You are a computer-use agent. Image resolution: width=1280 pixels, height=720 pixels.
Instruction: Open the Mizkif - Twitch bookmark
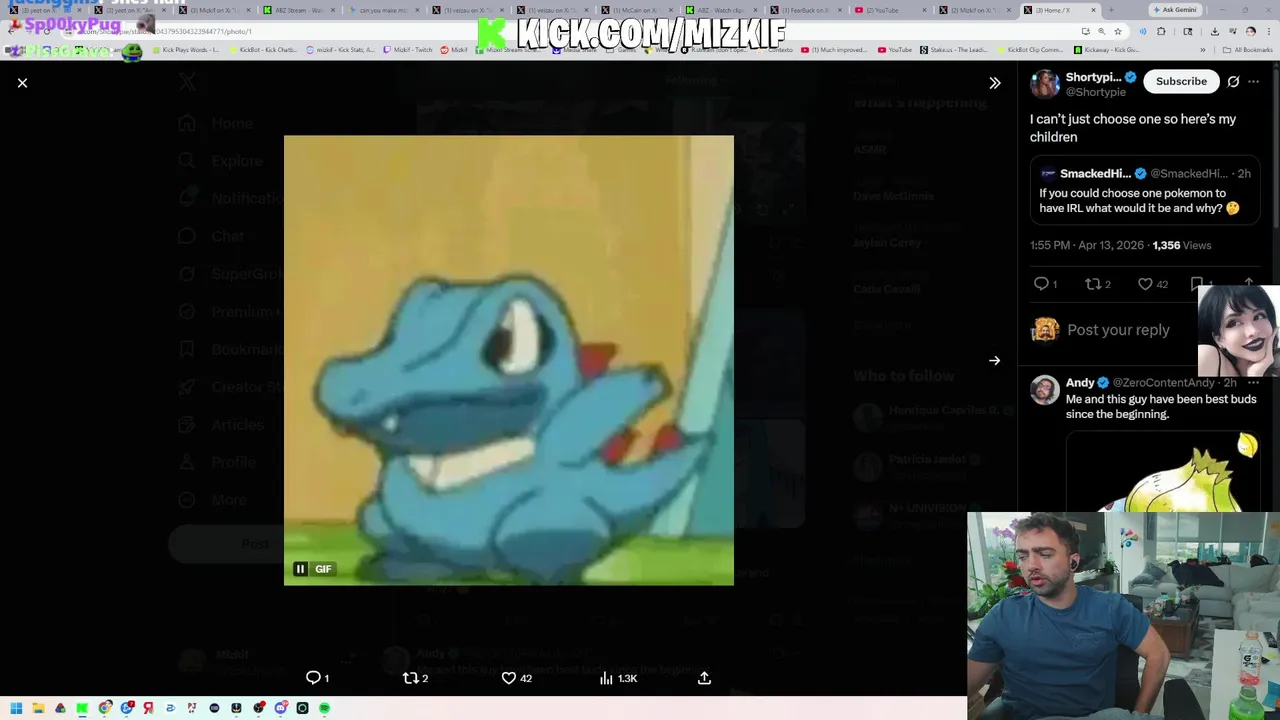(x=408, y=49)
